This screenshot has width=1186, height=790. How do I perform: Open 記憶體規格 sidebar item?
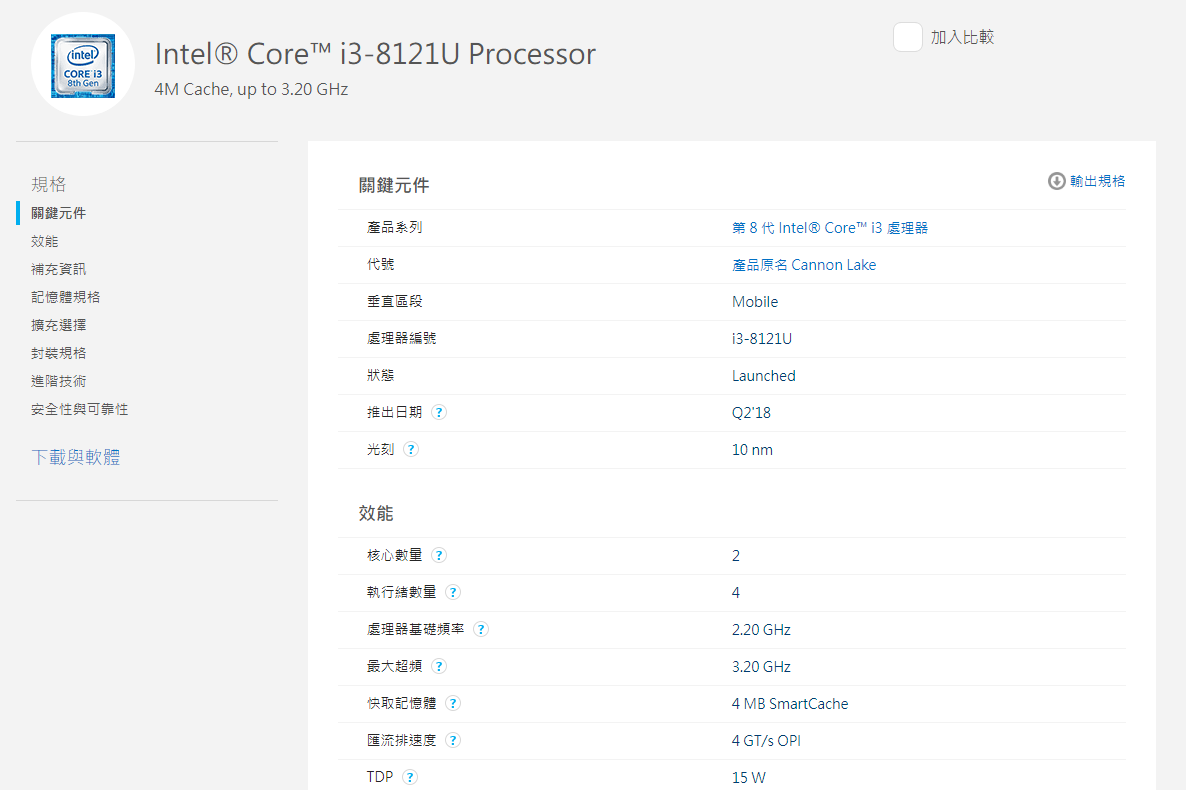pyautogui.click(x=65, y=297)
